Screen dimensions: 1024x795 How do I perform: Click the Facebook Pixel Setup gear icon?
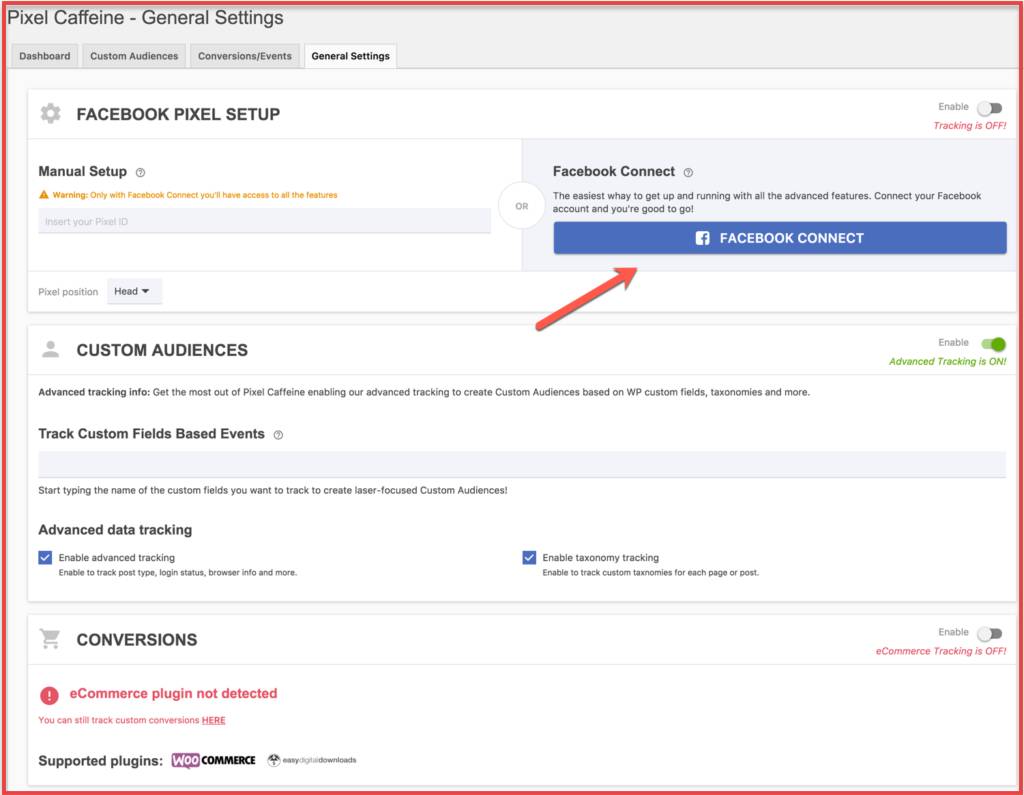point(50,114)
